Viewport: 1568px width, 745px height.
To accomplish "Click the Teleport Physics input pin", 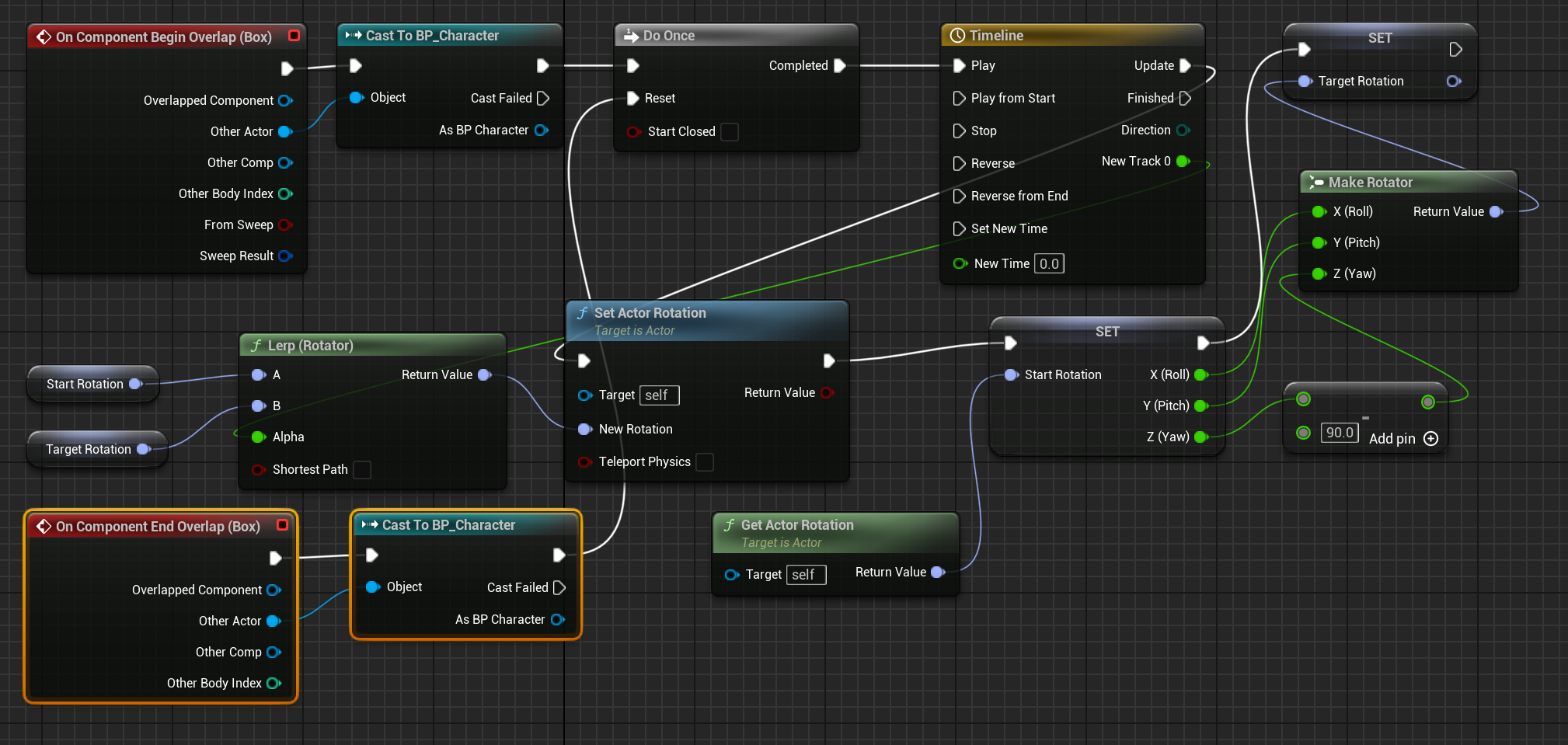I will pos(585,462).
